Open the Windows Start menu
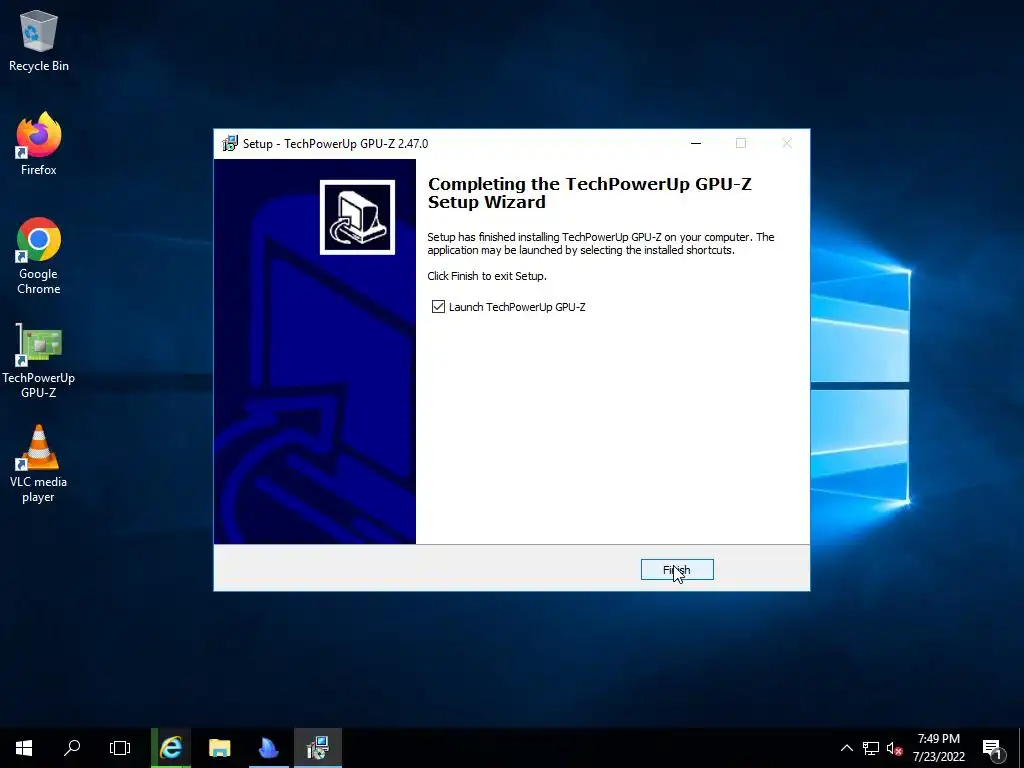 pyautogui.click(x=24, y=748)
